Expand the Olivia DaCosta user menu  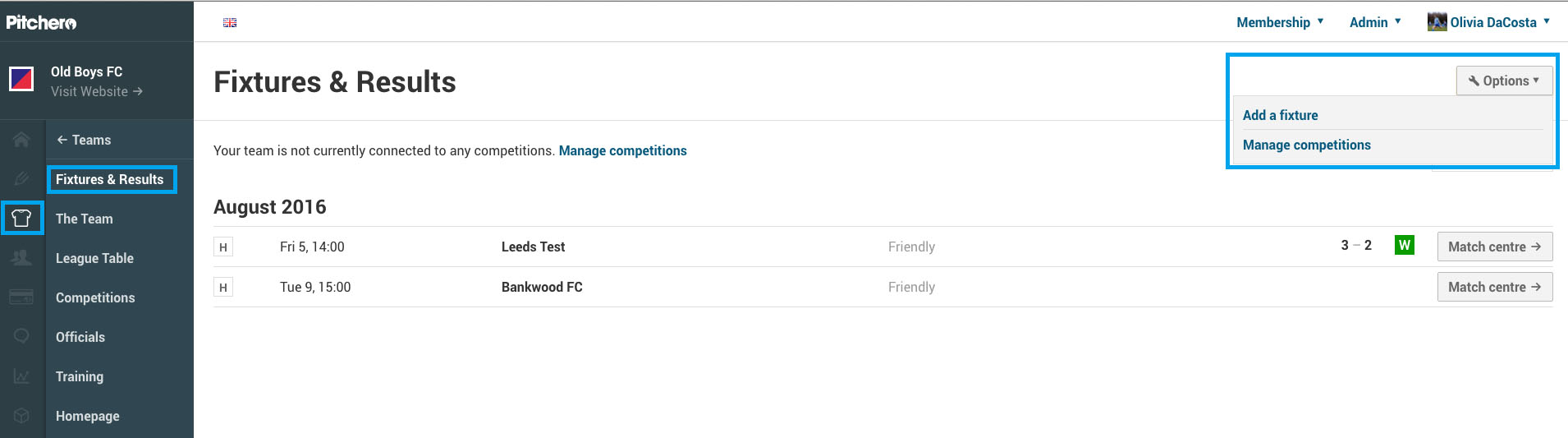pos(1488,22)
